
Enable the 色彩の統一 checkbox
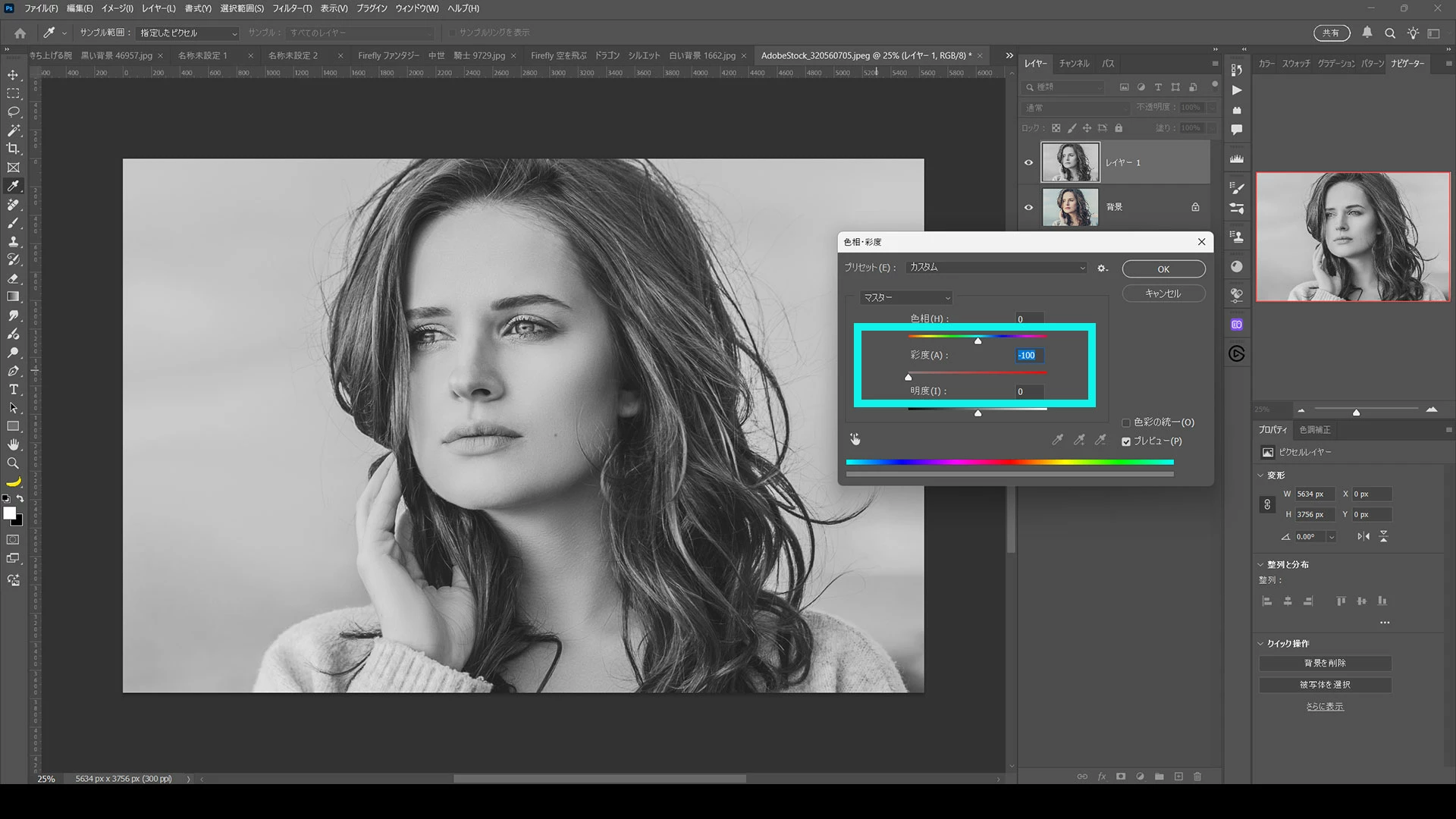pyautogui.click(x=1126, y=423)
